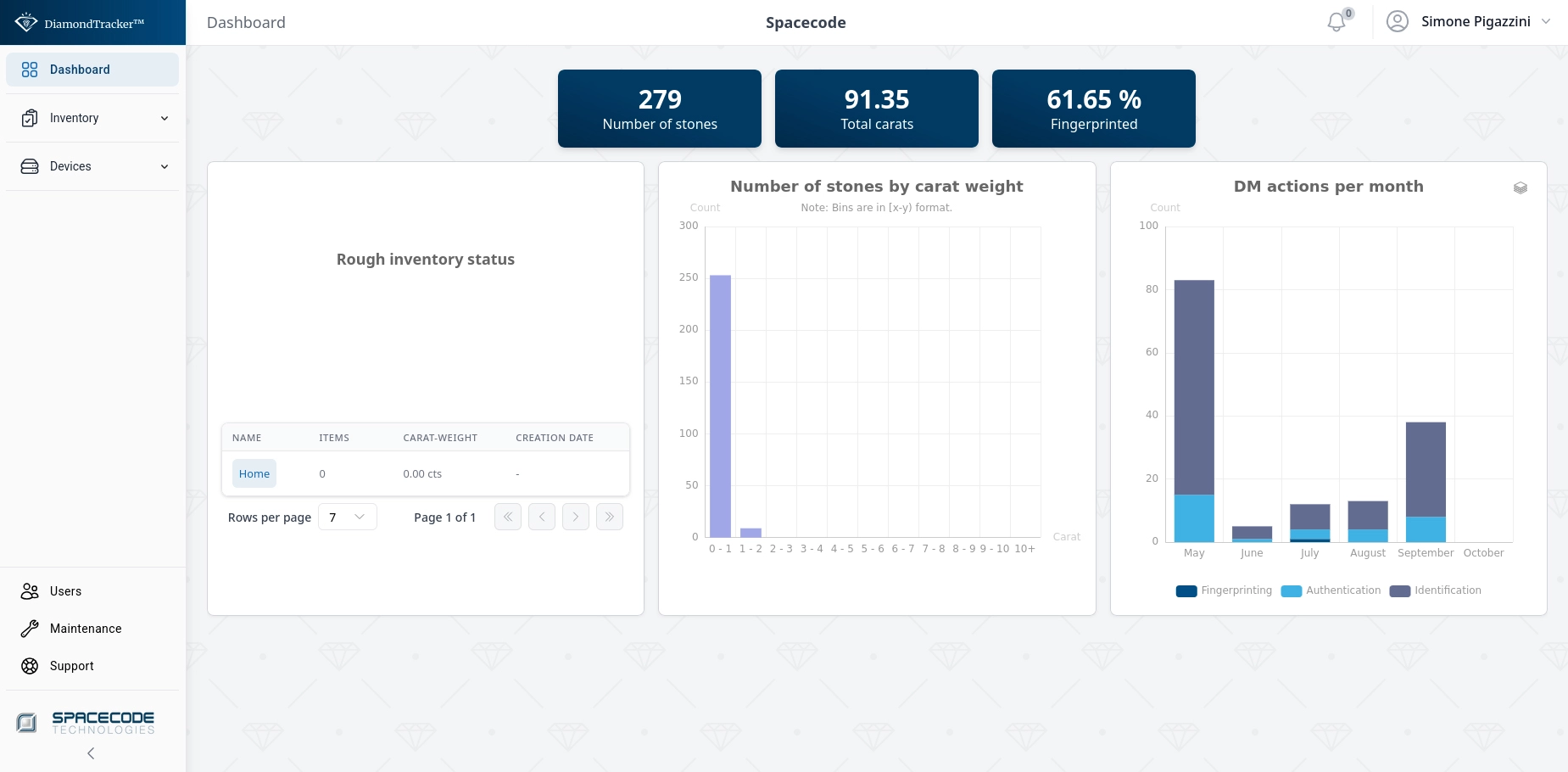Image resolution: width=1568 pixels, height=772 pixels.
Task: Collapse the sidebar with the left arrow
Action: (x=91, y=753)
